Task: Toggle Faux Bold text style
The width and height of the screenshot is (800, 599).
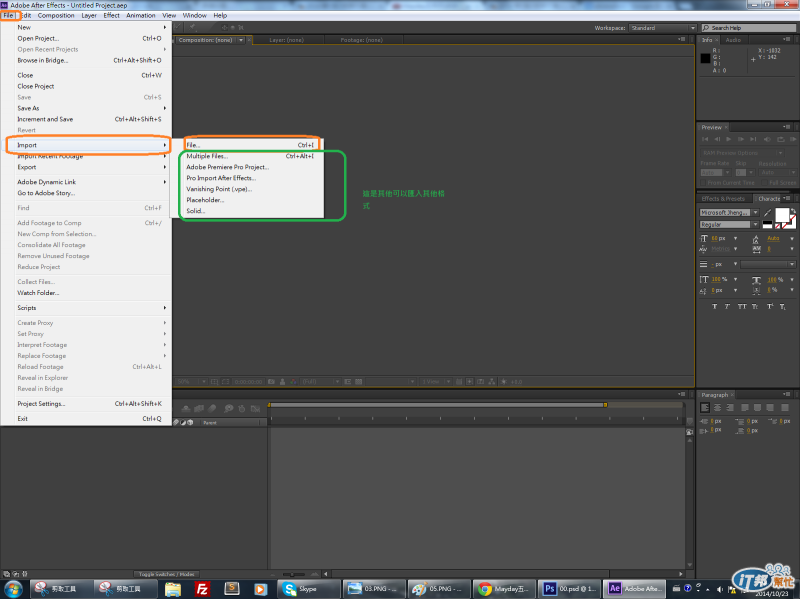Action: pos(714,307)
